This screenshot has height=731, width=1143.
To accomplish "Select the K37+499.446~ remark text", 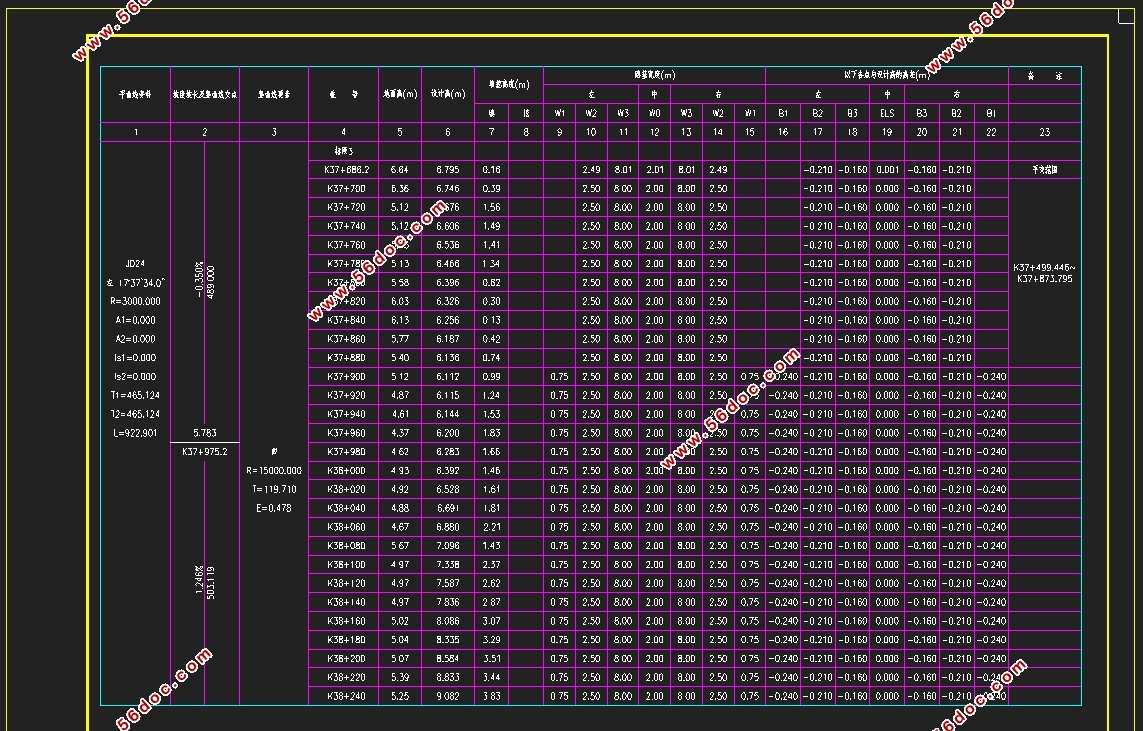I will 1044,267.
